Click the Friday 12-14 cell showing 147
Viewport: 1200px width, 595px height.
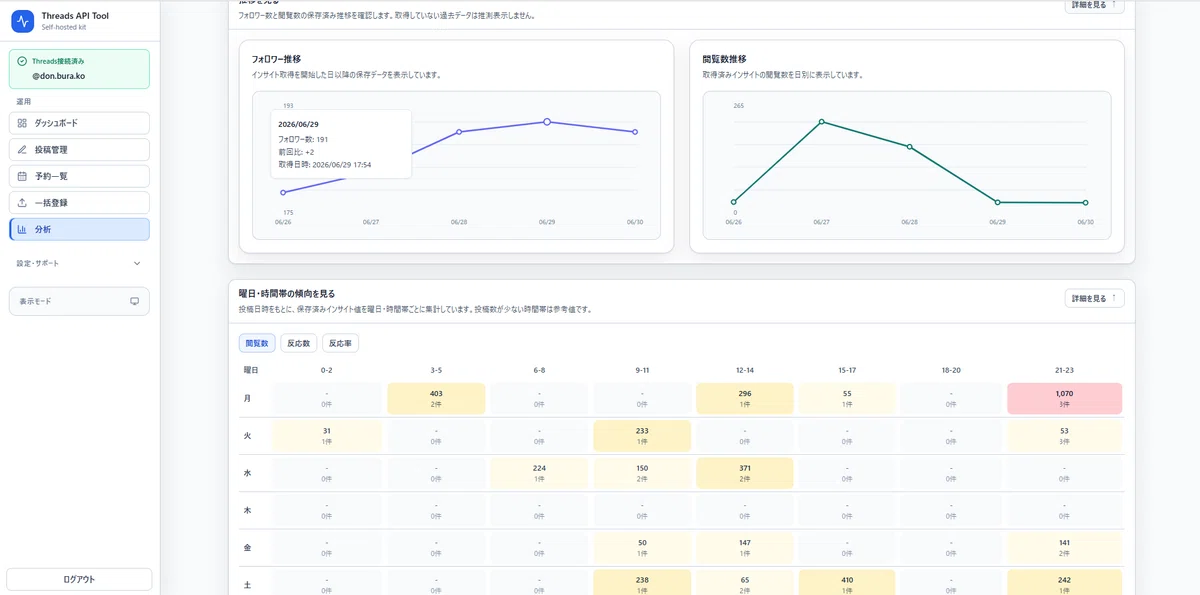click(745, 546)
